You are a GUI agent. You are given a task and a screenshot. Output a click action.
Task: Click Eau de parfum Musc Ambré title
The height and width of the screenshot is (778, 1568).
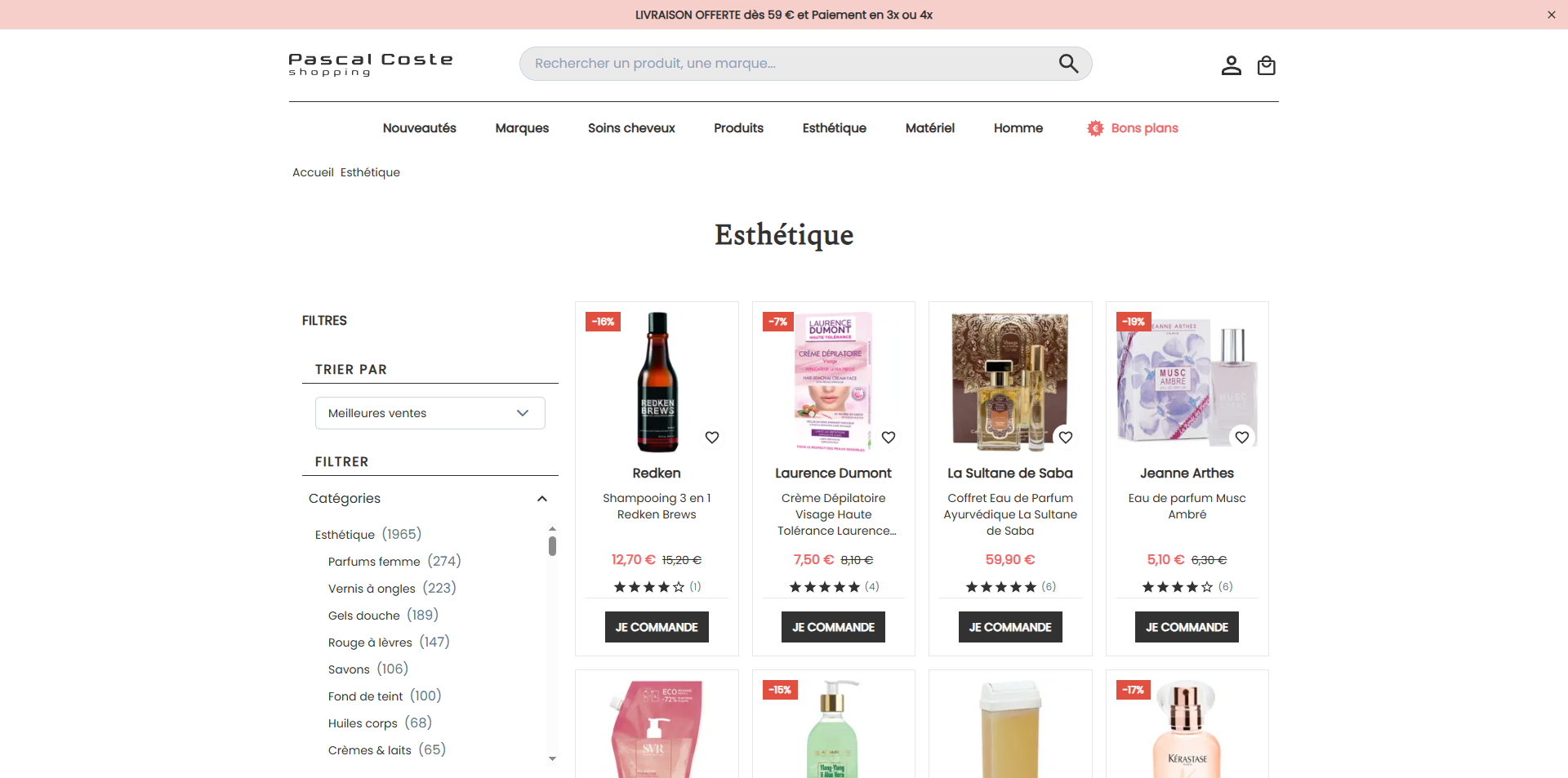coord(1187,506)
